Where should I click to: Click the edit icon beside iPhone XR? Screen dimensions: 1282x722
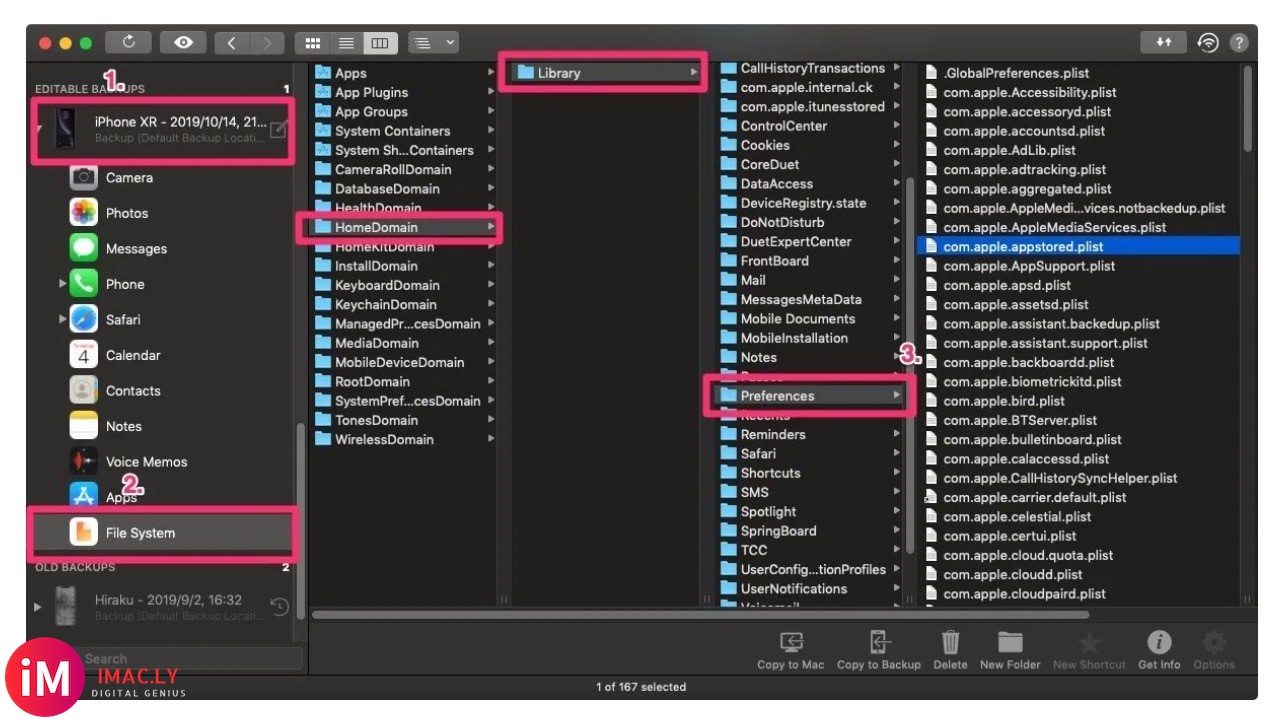coord(279,130)
